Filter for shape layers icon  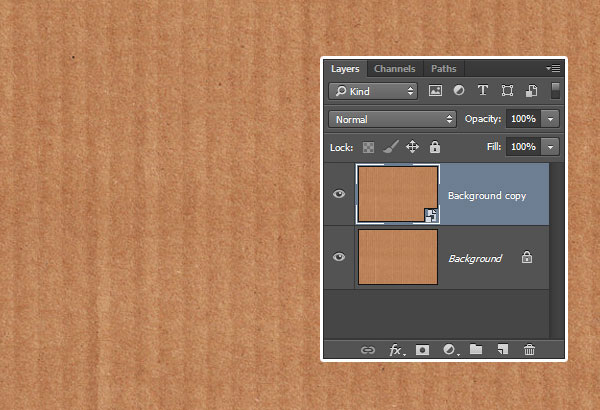(x=507, y=91)
